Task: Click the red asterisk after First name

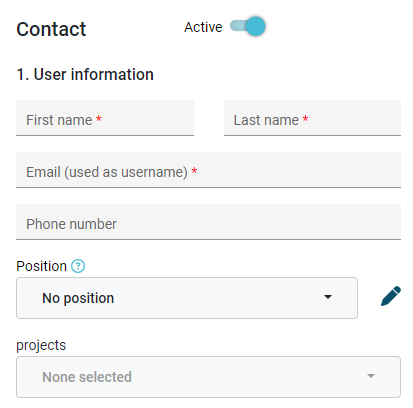Action: coord(99,119)
